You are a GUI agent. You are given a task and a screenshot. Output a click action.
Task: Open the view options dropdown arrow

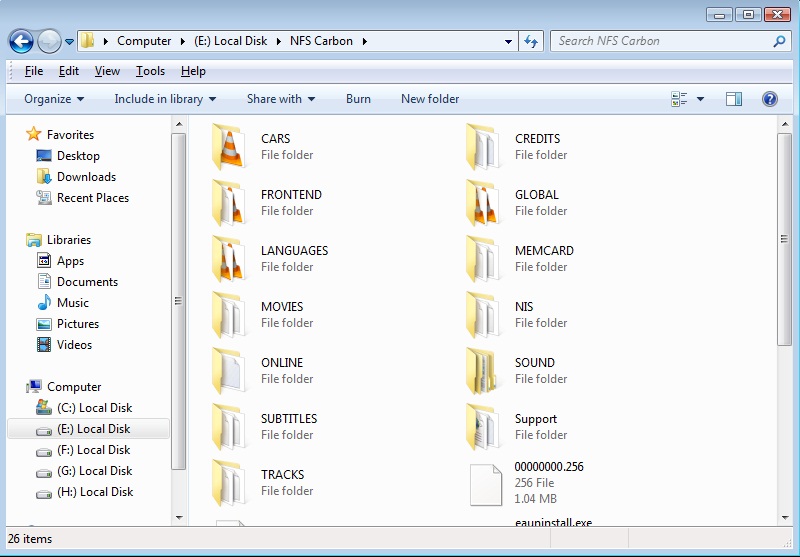(x=701, y=99)
